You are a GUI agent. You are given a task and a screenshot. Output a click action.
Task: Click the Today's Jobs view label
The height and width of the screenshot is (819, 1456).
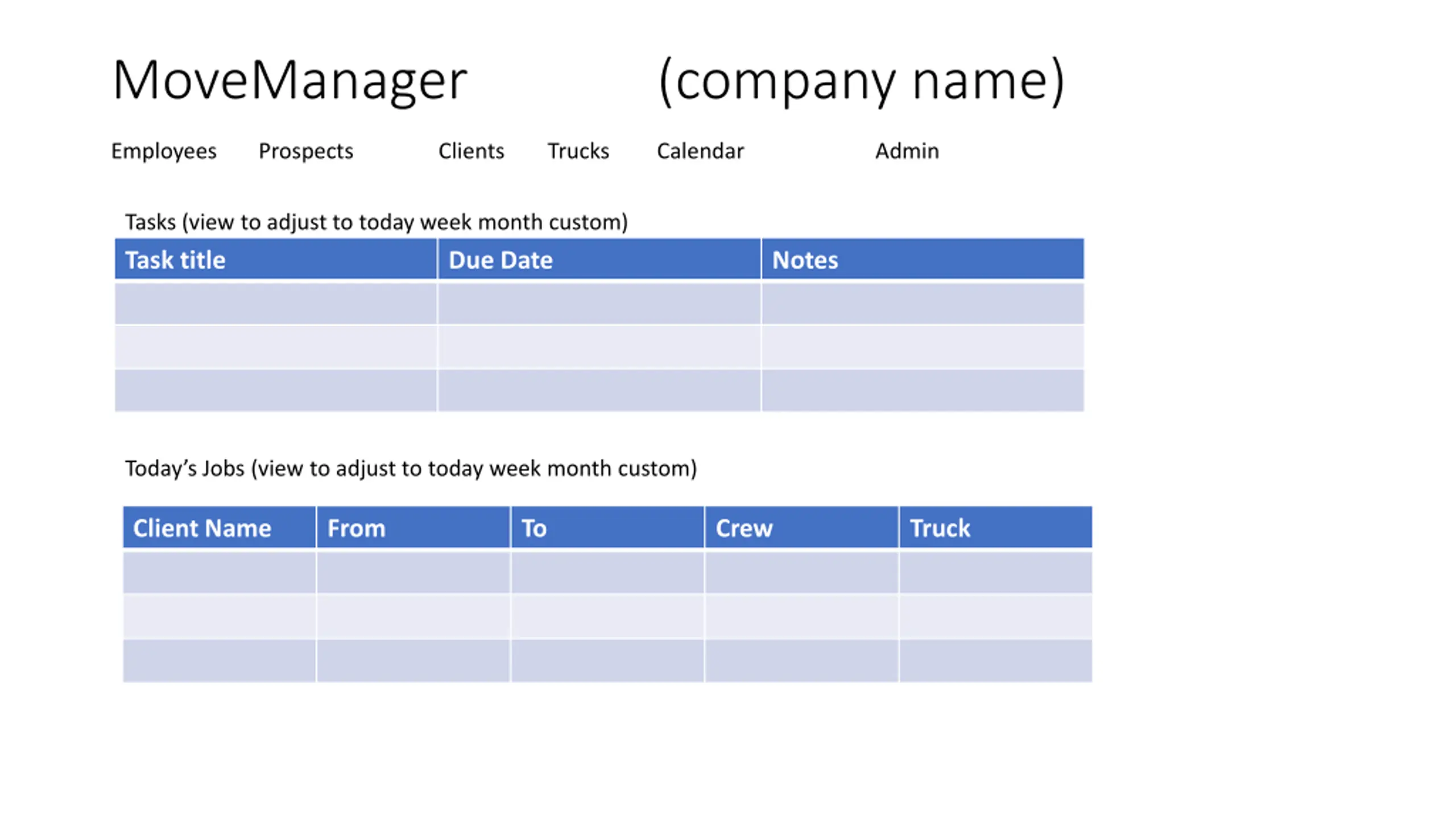tap(411, 469)
